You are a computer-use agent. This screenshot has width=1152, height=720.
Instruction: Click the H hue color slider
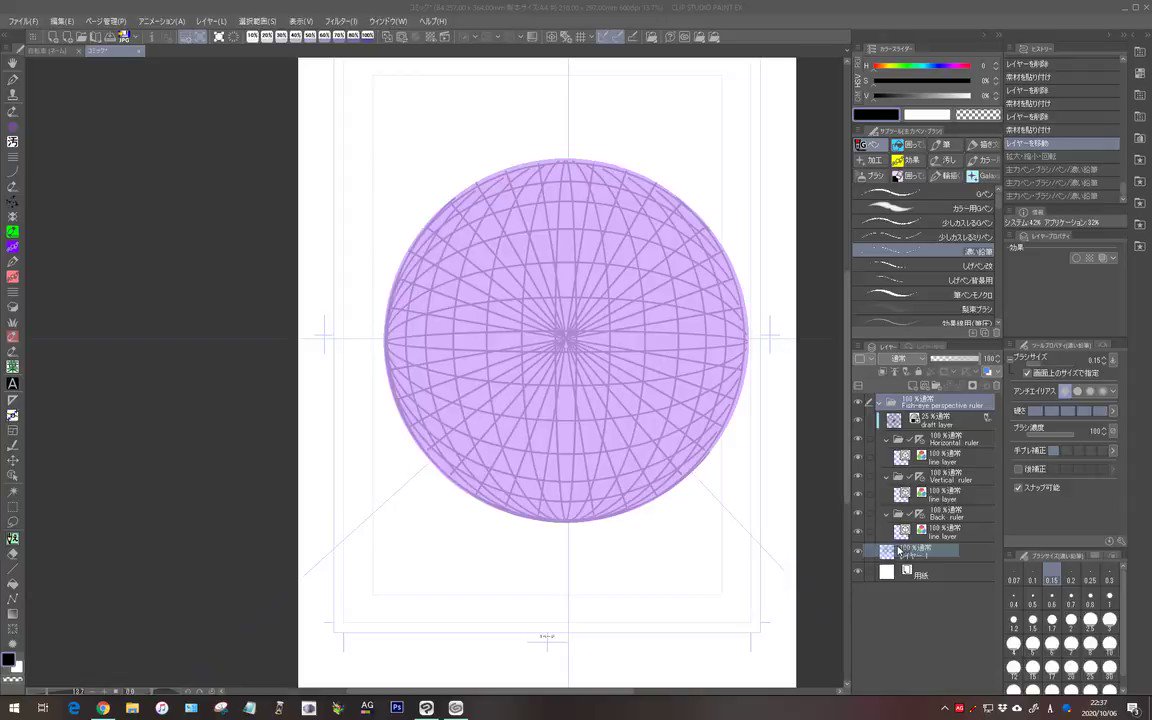pos(921,66)
